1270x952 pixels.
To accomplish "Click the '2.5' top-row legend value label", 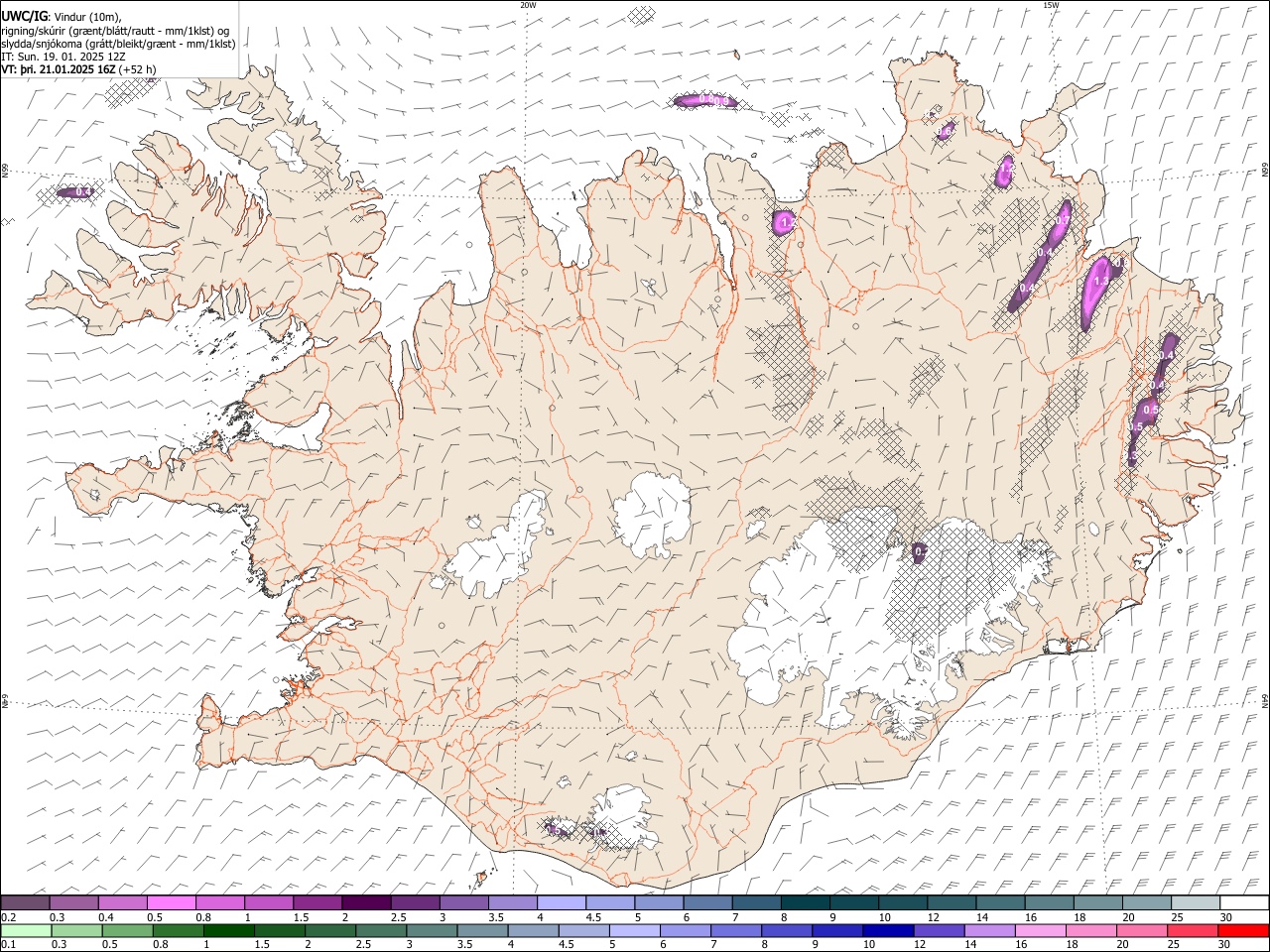I will pos(398,916).
